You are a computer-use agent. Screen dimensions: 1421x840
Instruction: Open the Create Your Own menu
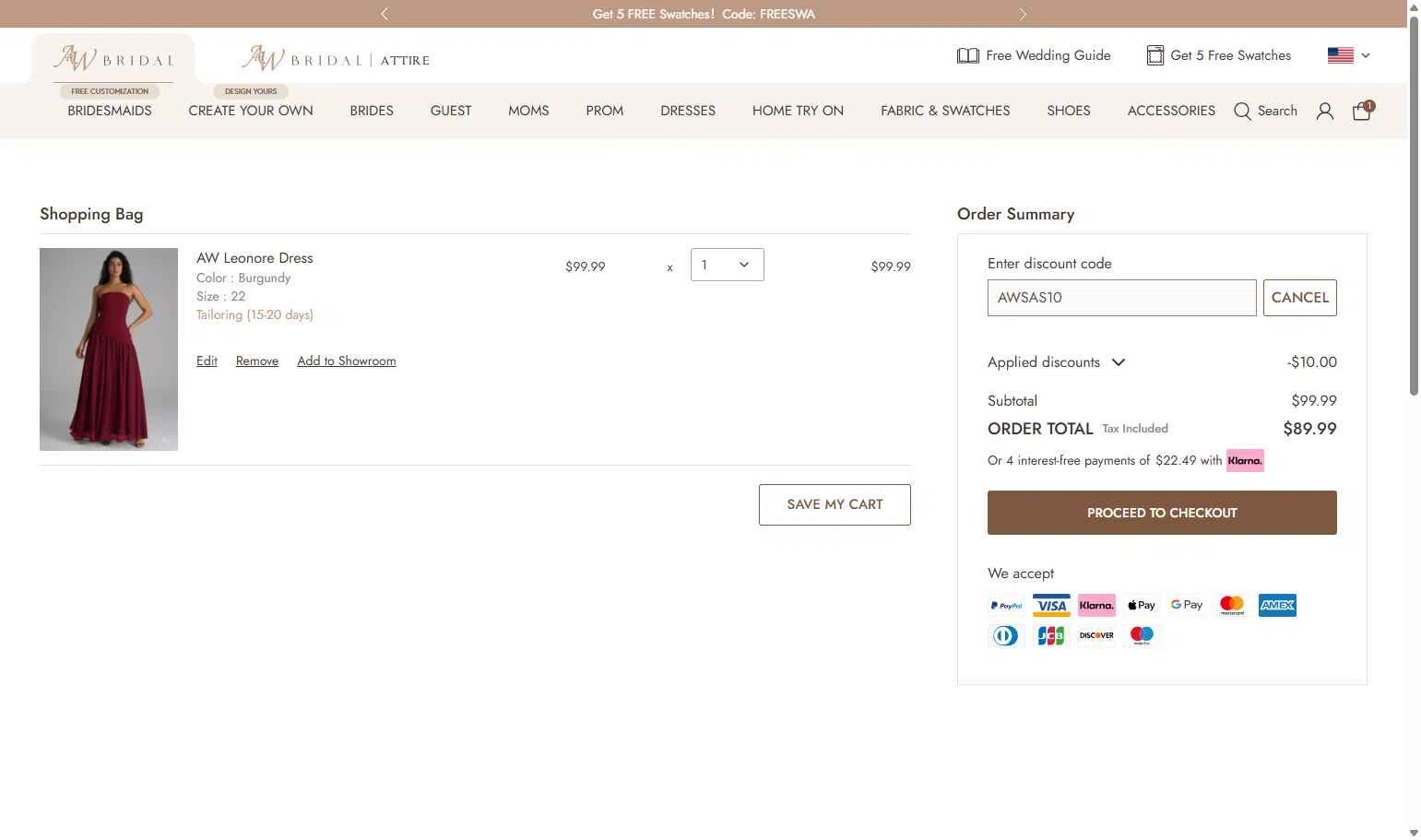click(251, 111)
